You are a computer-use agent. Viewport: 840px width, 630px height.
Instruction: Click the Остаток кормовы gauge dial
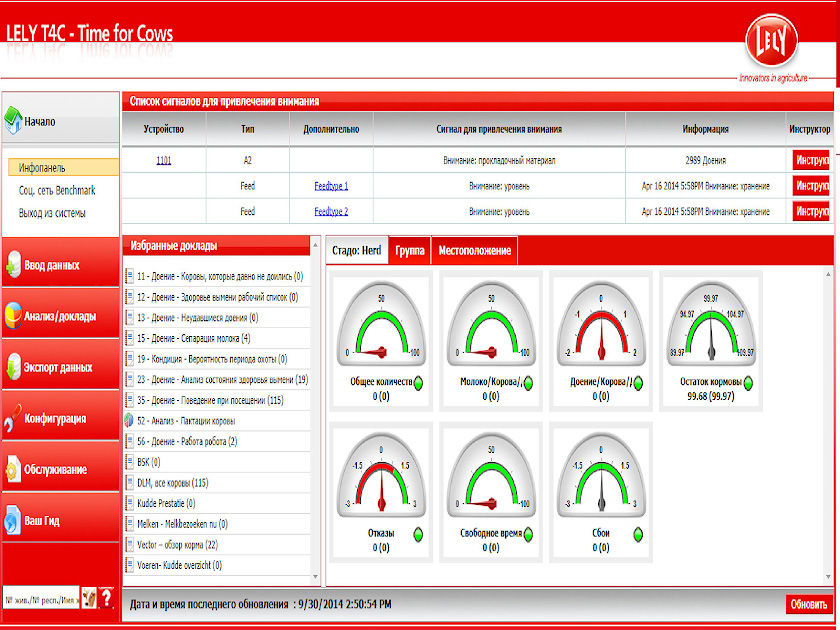pyautogui.click(x=711, y=324)
